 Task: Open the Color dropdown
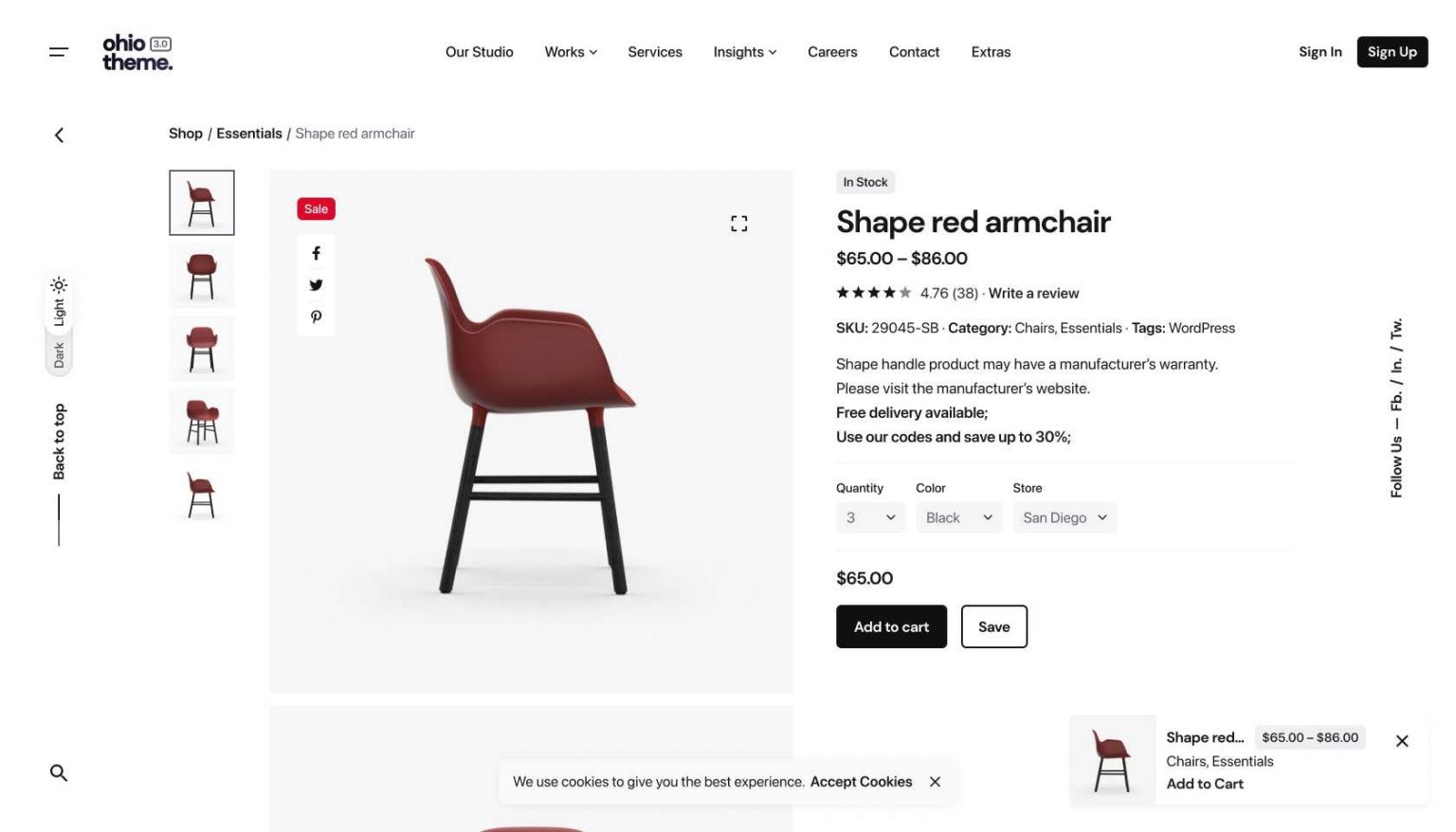pyautogui.click(x=958, y=517)
